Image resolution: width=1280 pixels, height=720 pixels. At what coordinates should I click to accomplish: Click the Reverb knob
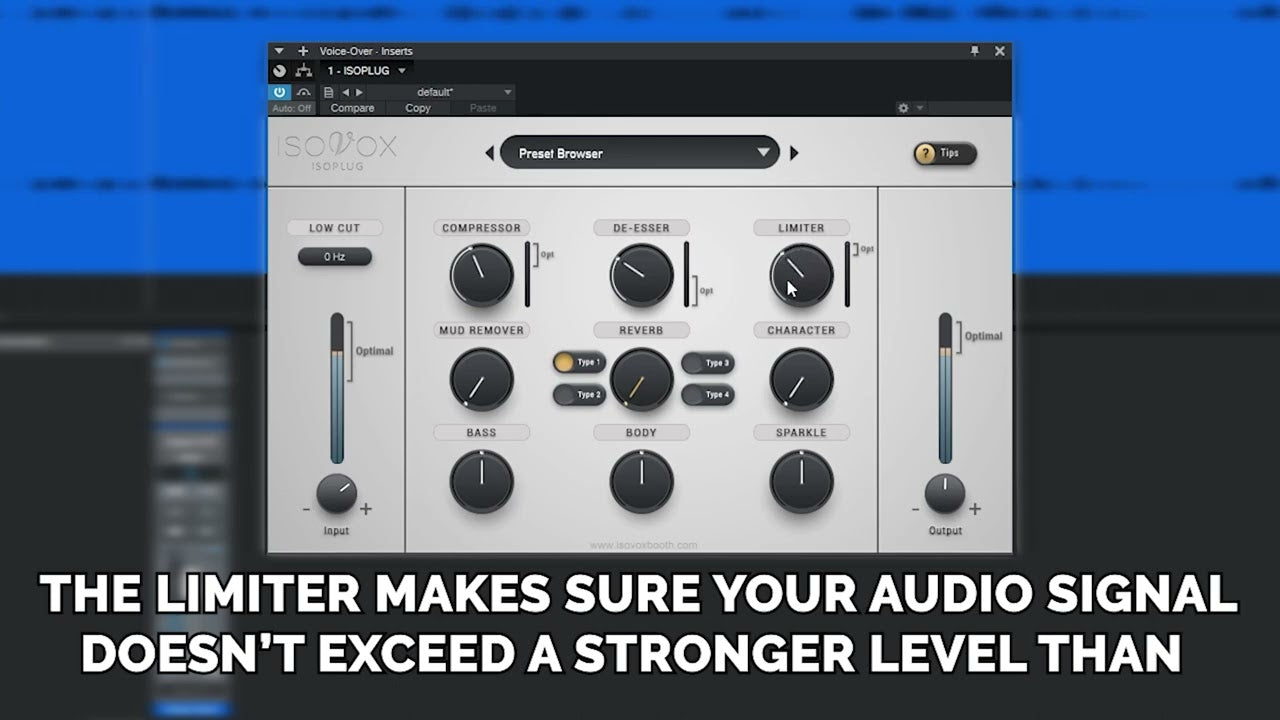point(642,379)
